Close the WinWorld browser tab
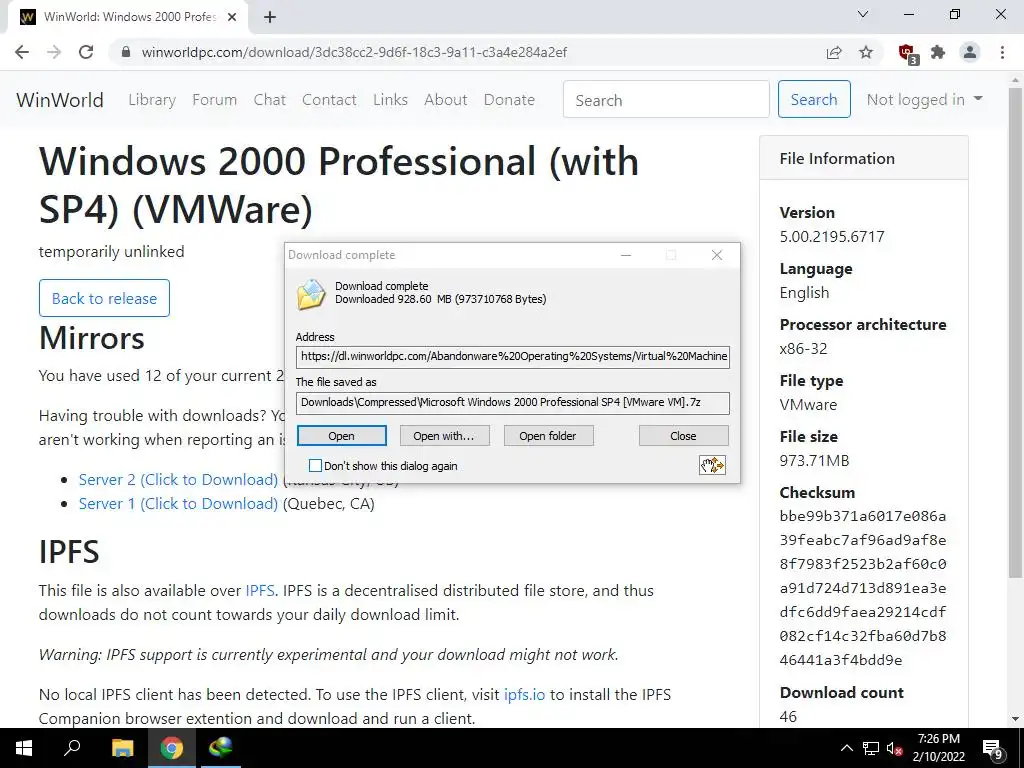1024x768 pixels. click(232, 18)
